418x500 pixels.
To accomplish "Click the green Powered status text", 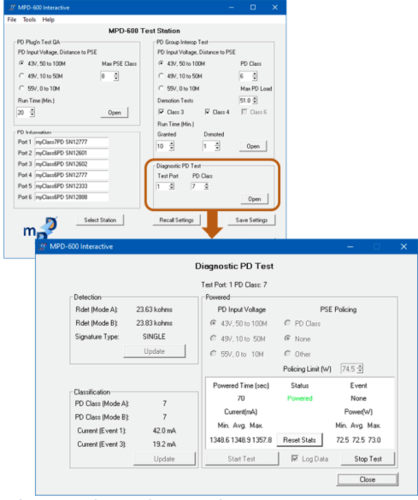I will (300, 398).
